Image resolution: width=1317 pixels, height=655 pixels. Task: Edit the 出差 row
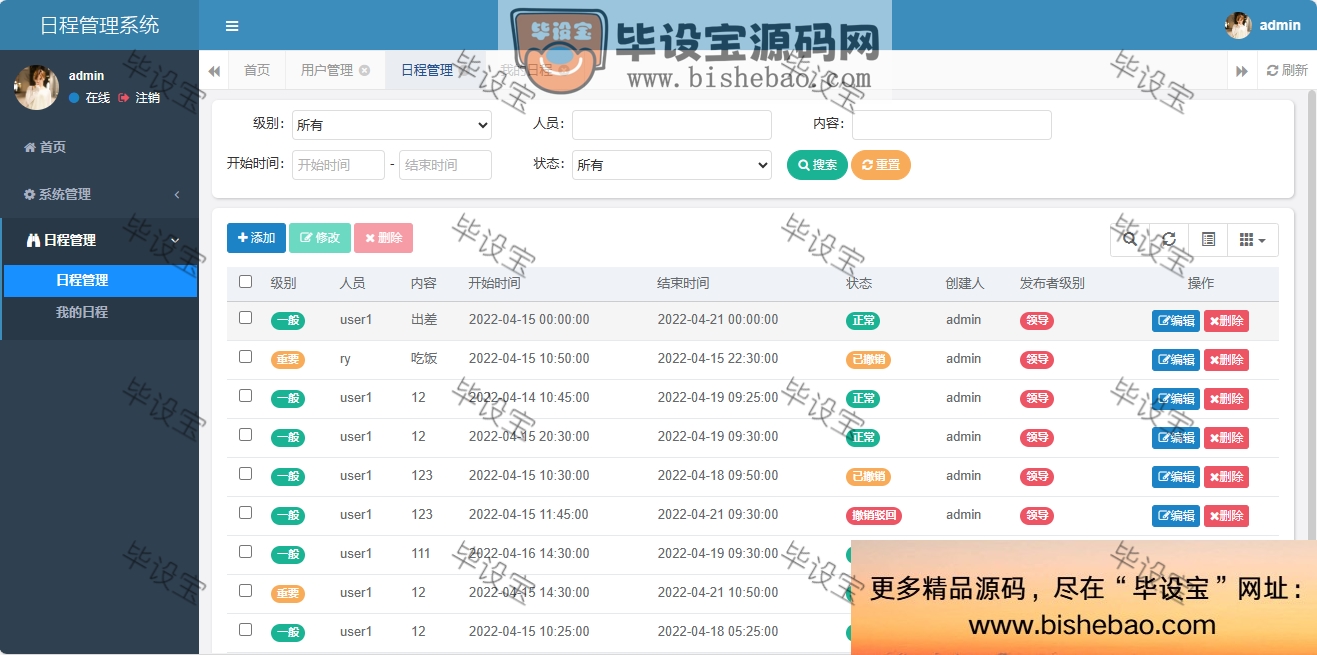click(1176, 321)
